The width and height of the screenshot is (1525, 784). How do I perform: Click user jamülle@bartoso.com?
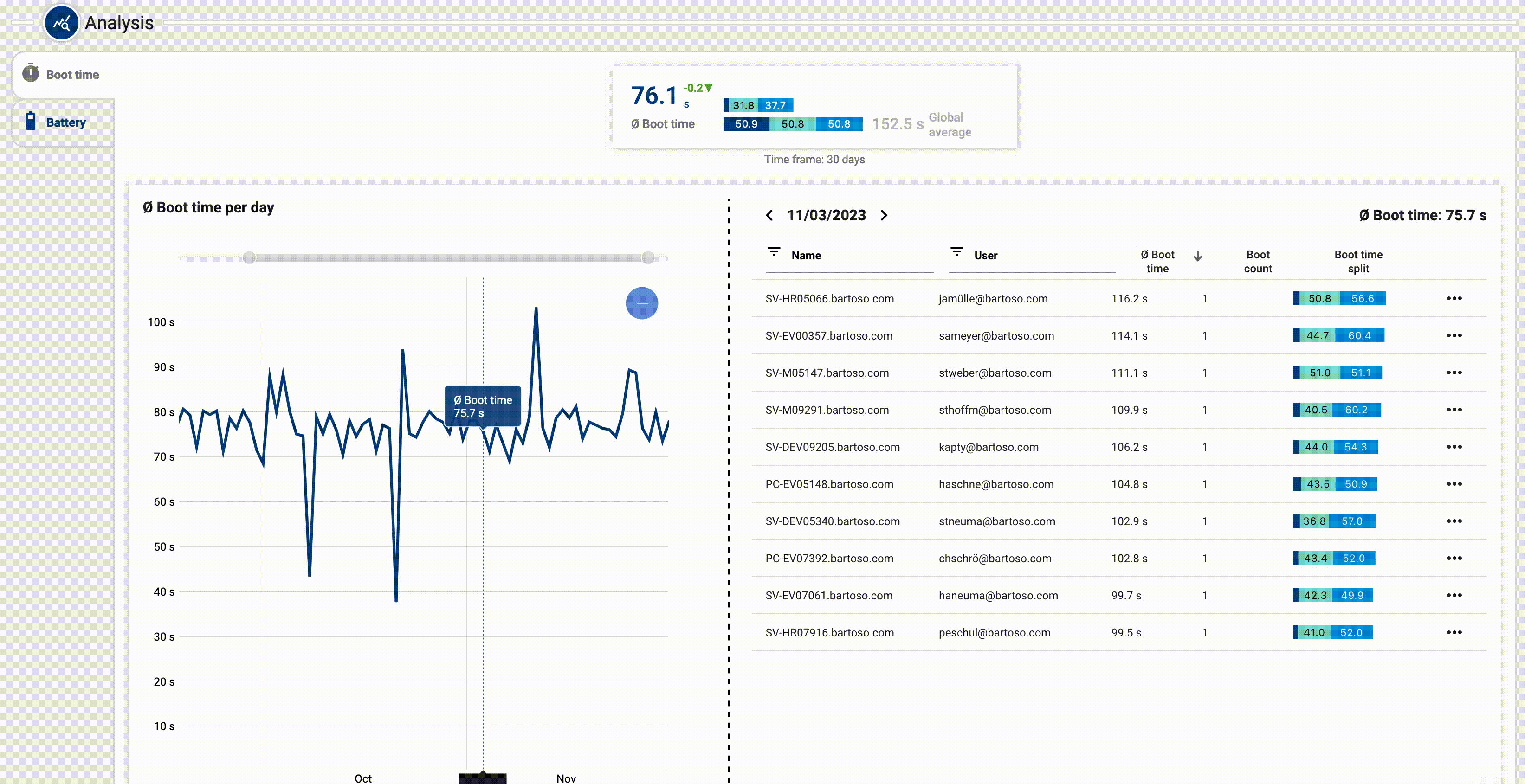click(993, 299)
